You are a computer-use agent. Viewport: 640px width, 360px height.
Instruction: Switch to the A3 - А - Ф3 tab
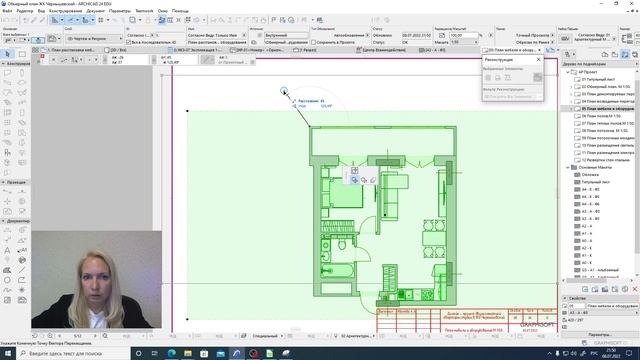tap(433, 50)
